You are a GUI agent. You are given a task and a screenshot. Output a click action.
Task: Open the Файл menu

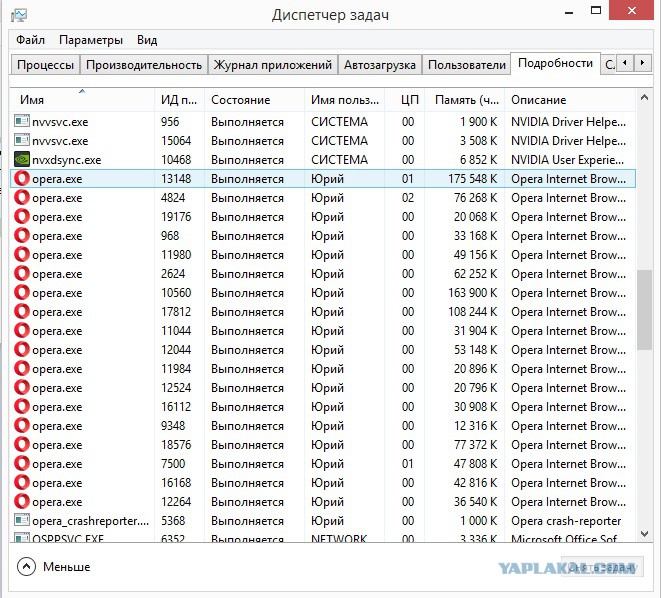coord(30,40)
